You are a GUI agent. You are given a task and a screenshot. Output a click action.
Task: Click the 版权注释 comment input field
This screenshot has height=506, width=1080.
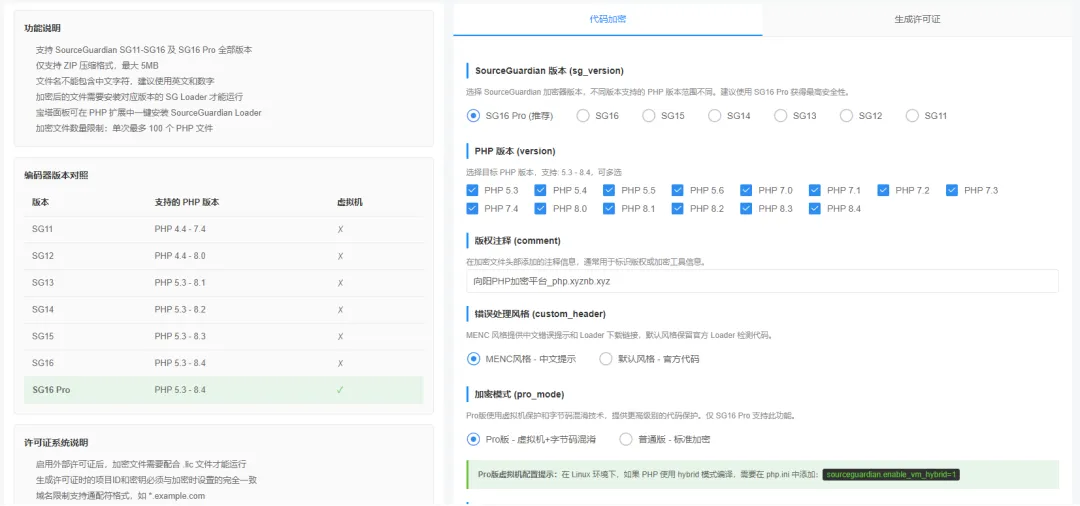(762, 281)
